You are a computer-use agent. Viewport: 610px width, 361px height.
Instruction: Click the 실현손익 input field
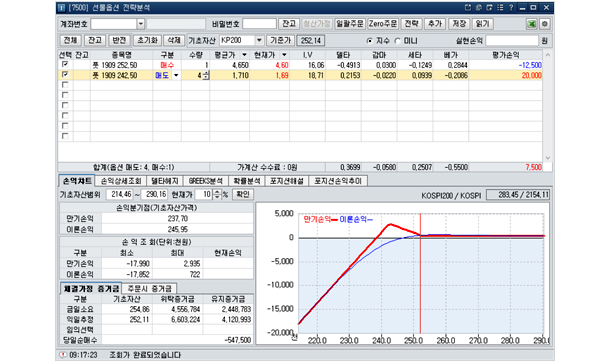point(512,40)
